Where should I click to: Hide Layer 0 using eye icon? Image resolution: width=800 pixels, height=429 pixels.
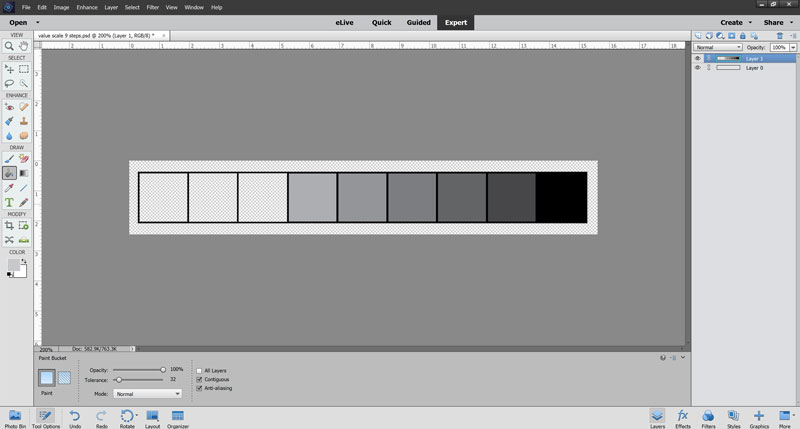[697, 67]
